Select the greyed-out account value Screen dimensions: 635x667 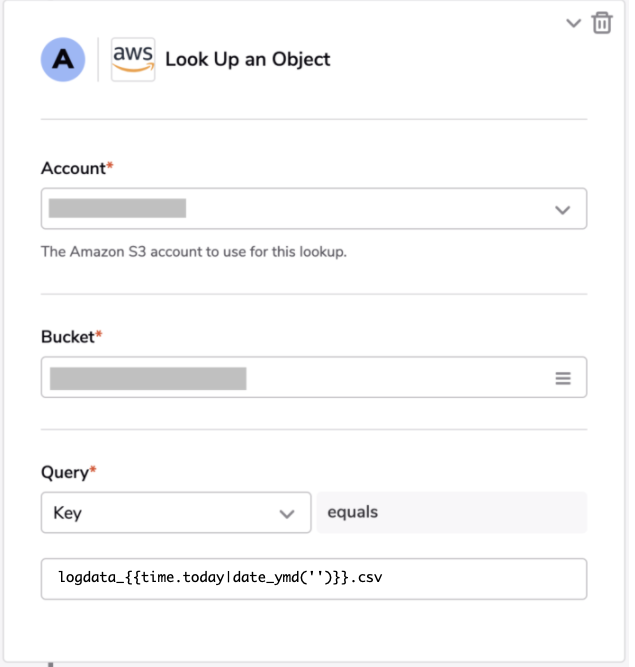pyautogui.click(x=117, y=208)
